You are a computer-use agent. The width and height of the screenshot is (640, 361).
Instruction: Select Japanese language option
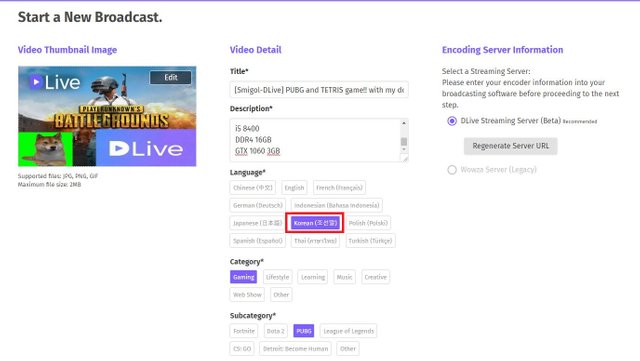pyautogui.click(x=257, y=223)
